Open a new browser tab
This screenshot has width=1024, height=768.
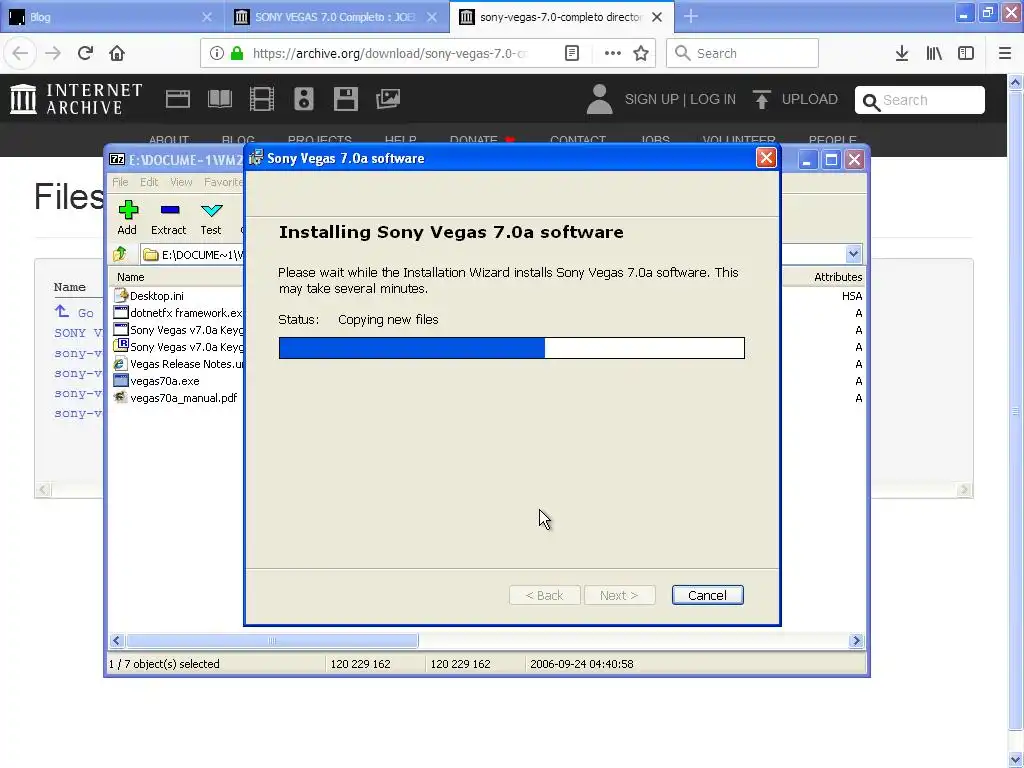click(691, 16)
